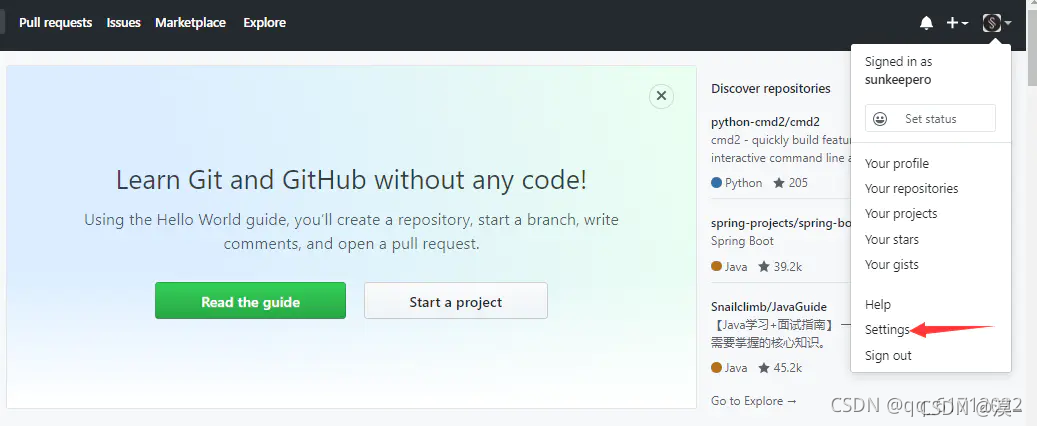
Task: Open Snailclimb/JavaGuide repository link
Action: (x=768, y=307)
